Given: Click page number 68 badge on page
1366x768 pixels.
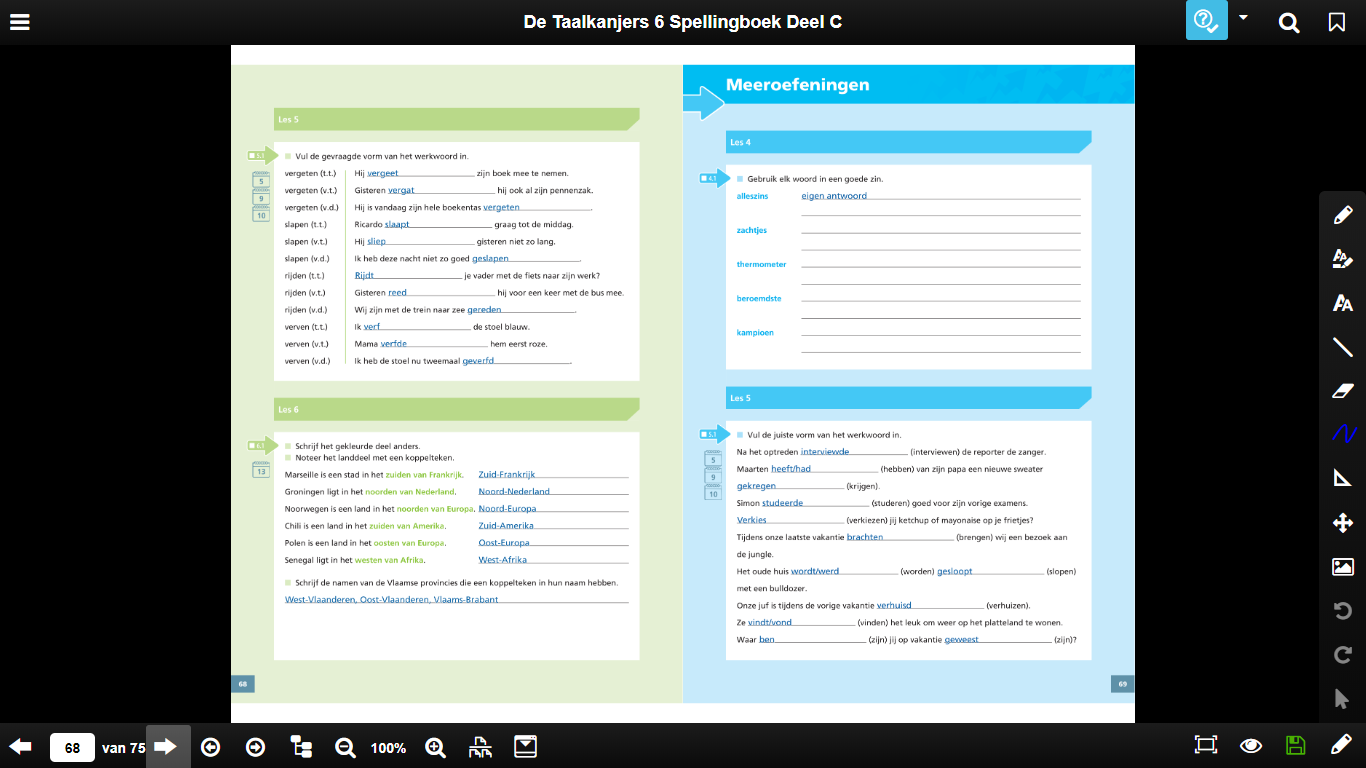Looking at the screenshot, I should coord(243,685).
